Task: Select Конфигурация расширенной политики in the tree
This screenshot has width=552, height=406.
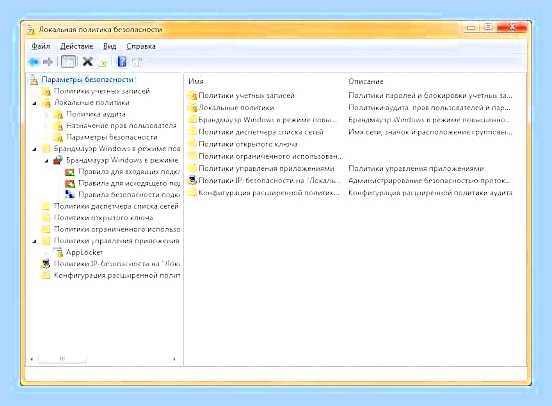Action: click(x=117, y=275)
